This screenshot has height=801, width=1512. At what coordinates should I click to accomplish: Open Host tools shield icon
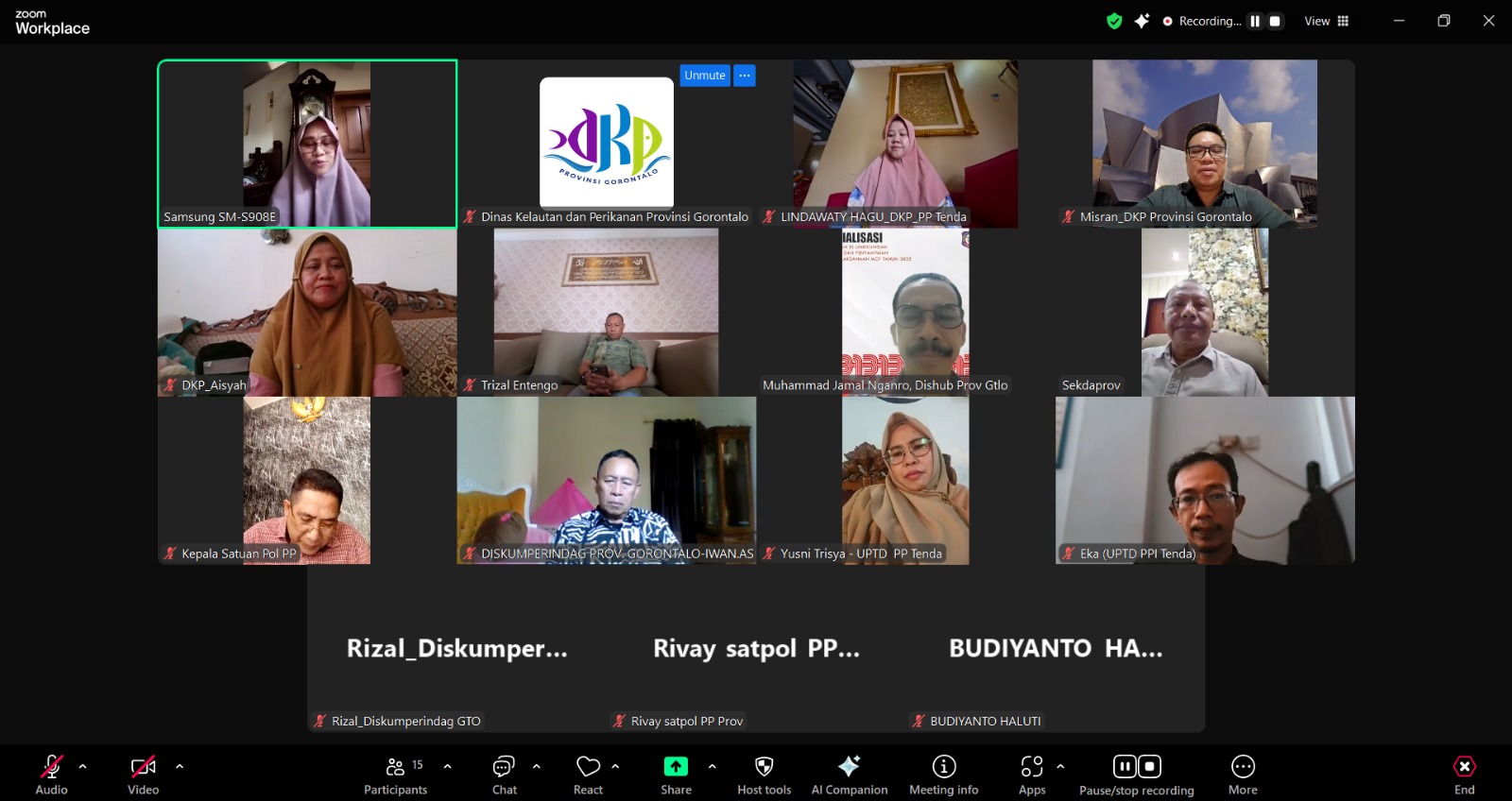point(764,775)
